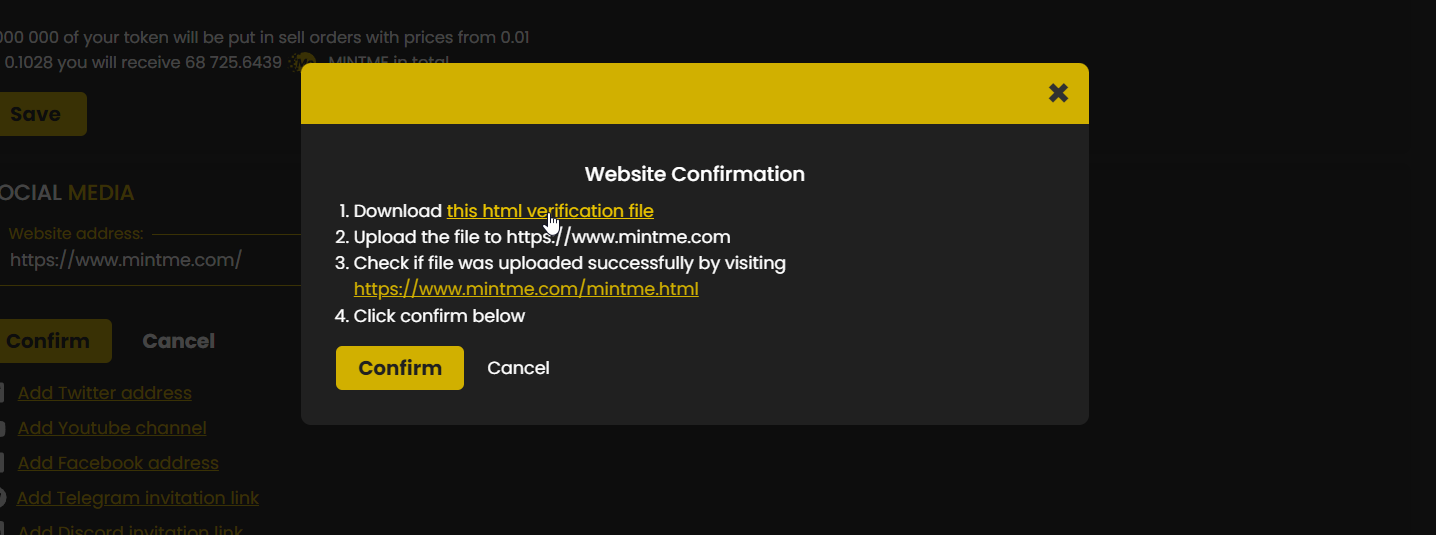The image size is (1436, 535).
Task: Cancel the Website Confirmation dialog
Action: point(518,368)
